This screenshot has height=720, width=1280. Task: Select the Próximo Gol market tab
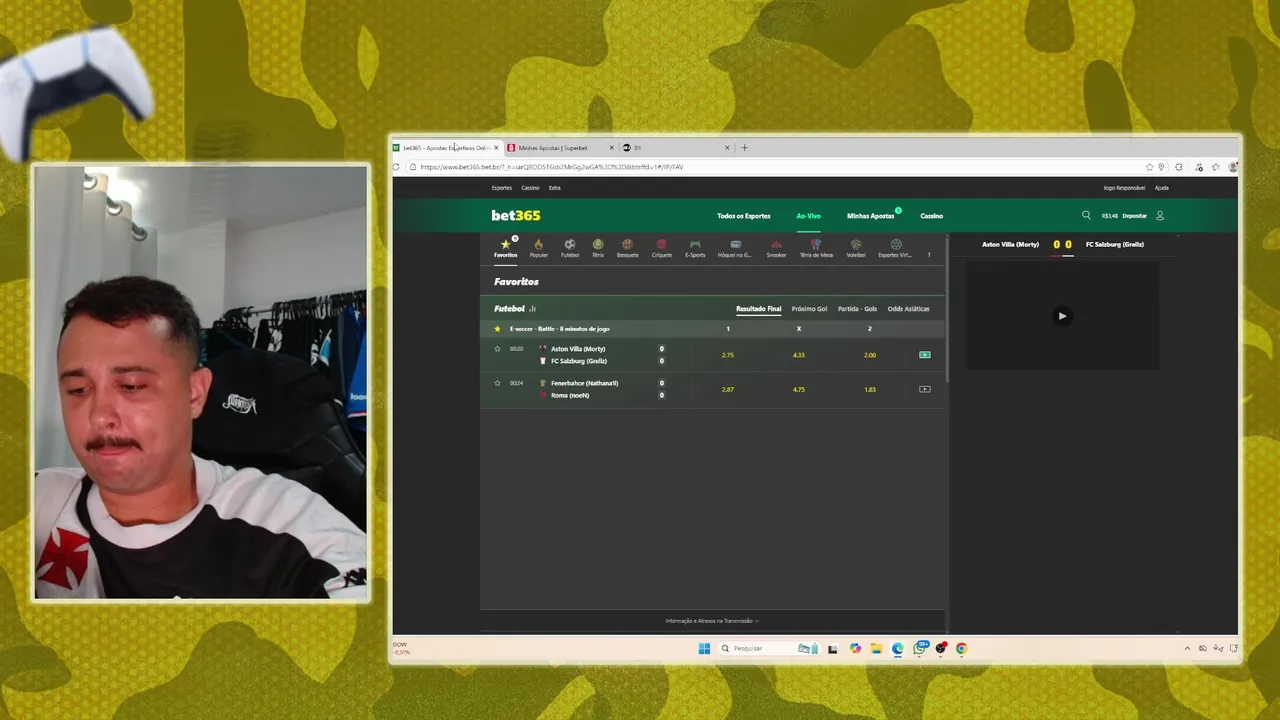point(809,309)
